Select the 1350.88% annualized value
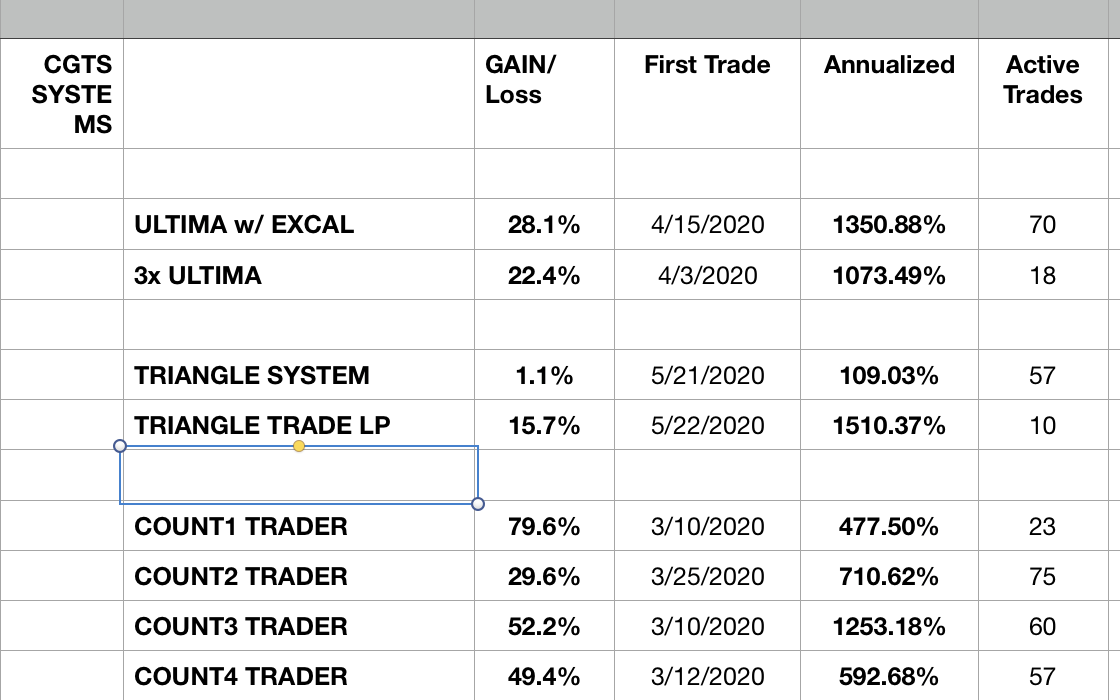The width and height of the screenshot is (1120, 700). pos(889,225)
